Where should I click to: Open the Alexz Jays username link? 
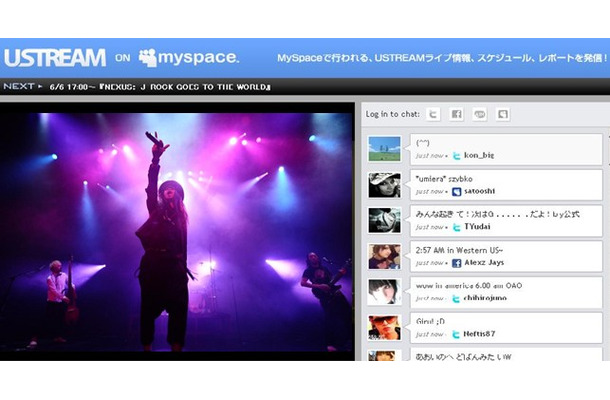point(484,263)
